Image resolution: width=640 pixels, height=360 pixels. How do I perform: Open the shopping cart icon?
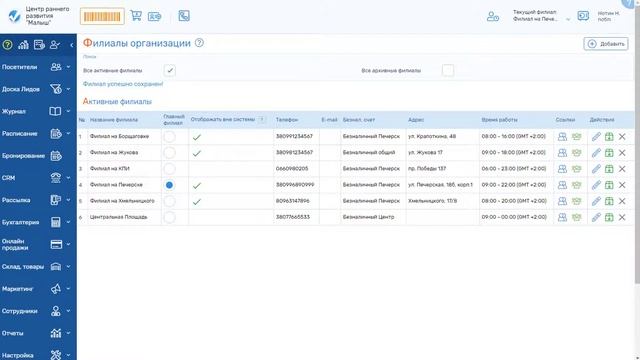pos(136,16)
